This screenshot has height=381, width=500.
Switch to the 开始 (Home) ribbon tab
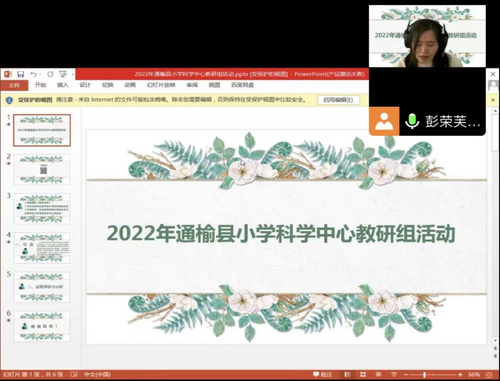pos(40,85)
